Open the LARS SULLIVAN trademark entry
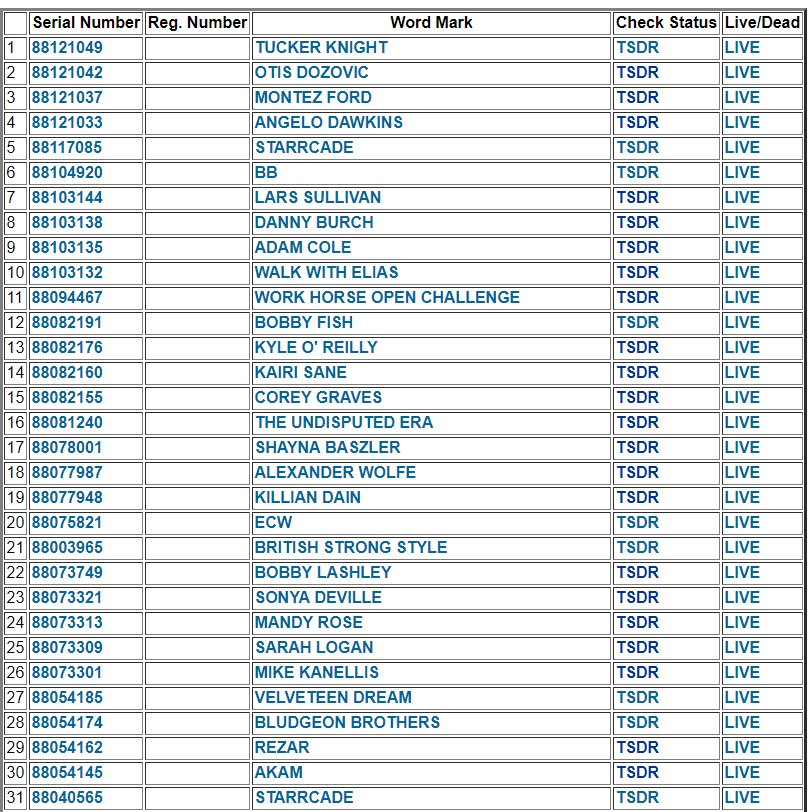 click(317, 197)
